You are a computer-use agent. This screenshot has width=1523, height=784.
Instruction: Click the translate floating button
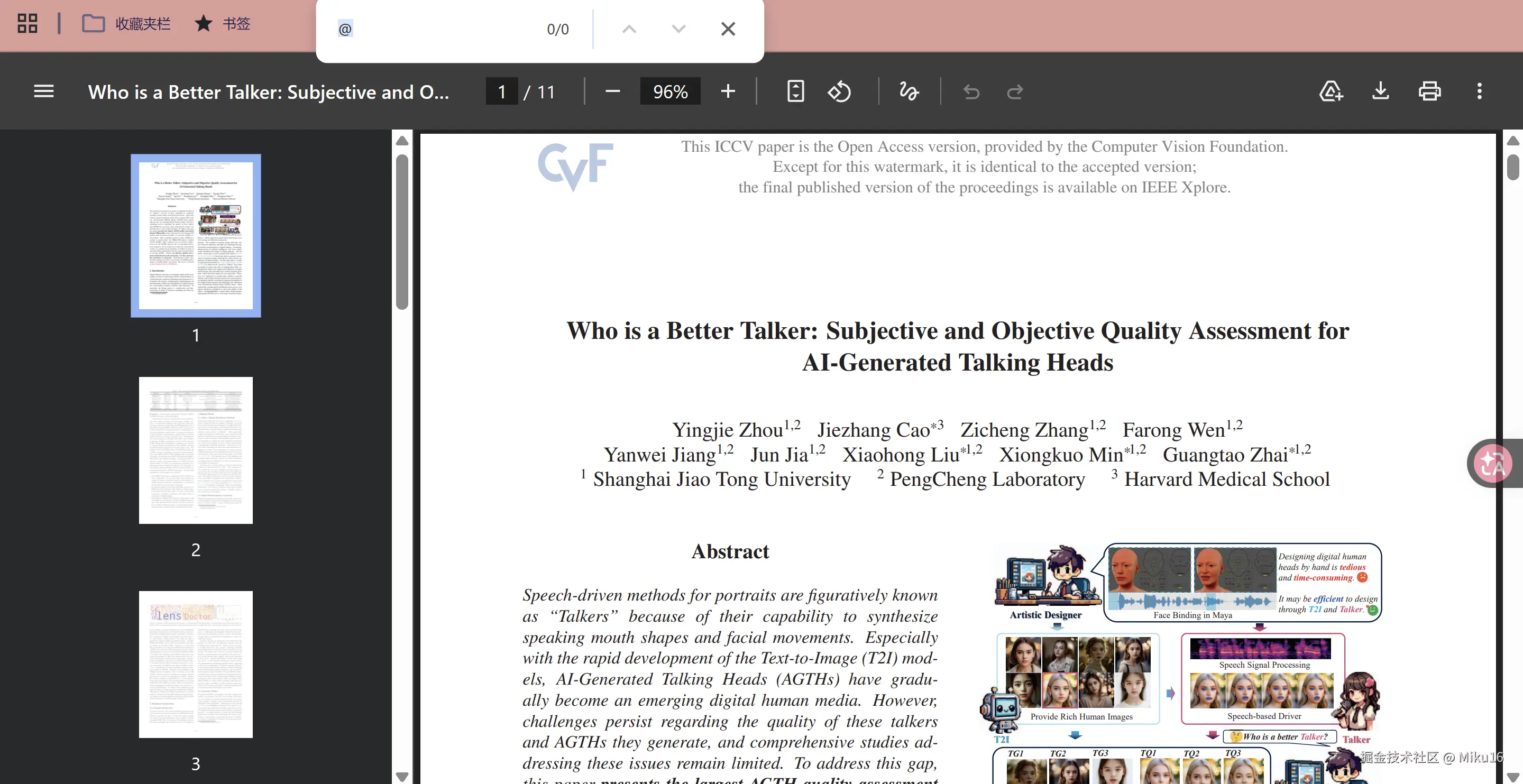(x=1492, y=464)
